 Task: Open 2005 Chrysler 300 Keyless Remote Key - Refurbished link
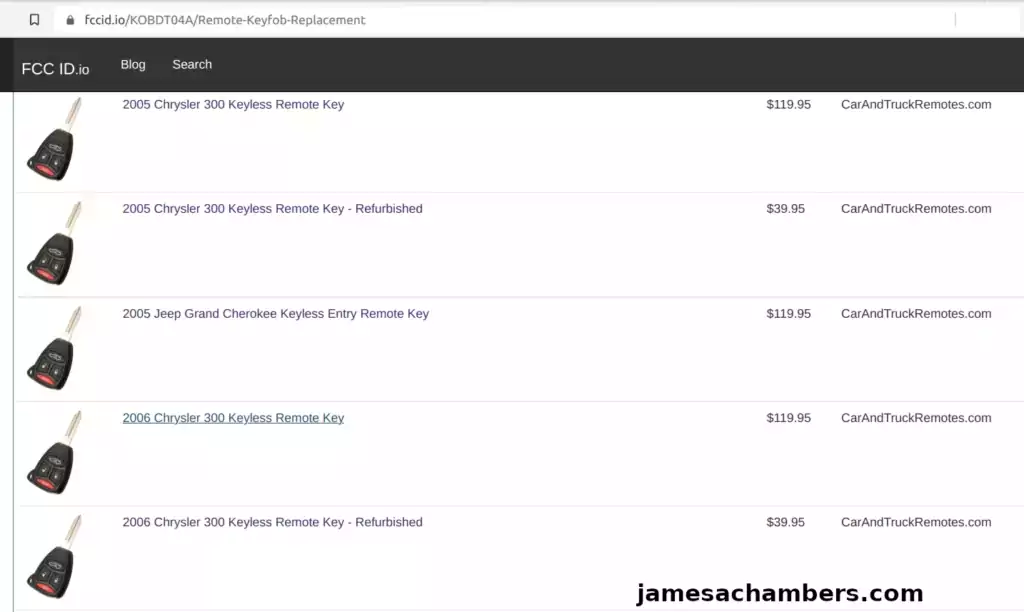[x=272, y=209]
